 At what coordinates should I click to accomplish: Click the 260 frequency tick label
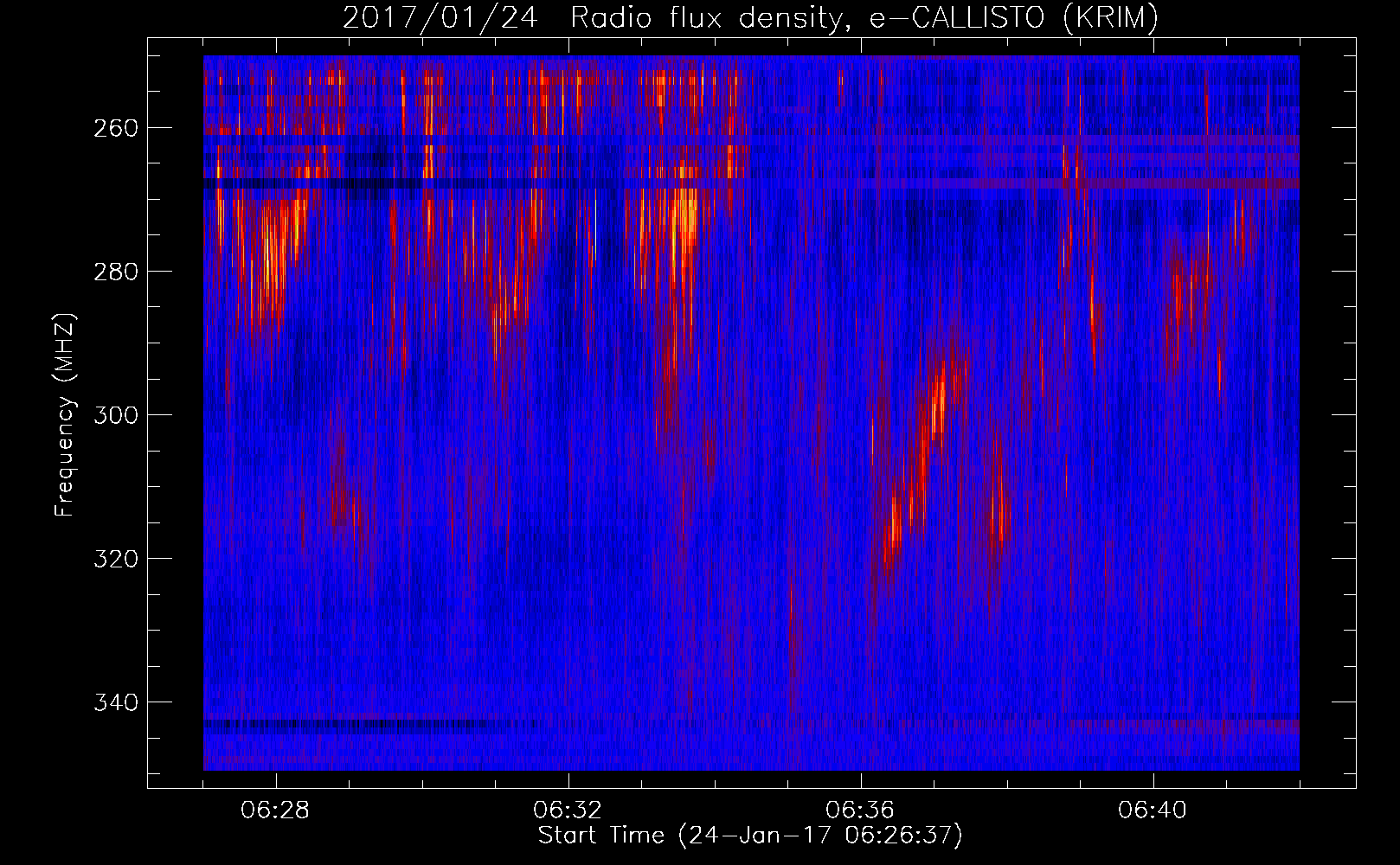pyautogui.click(x=114, y=128)
